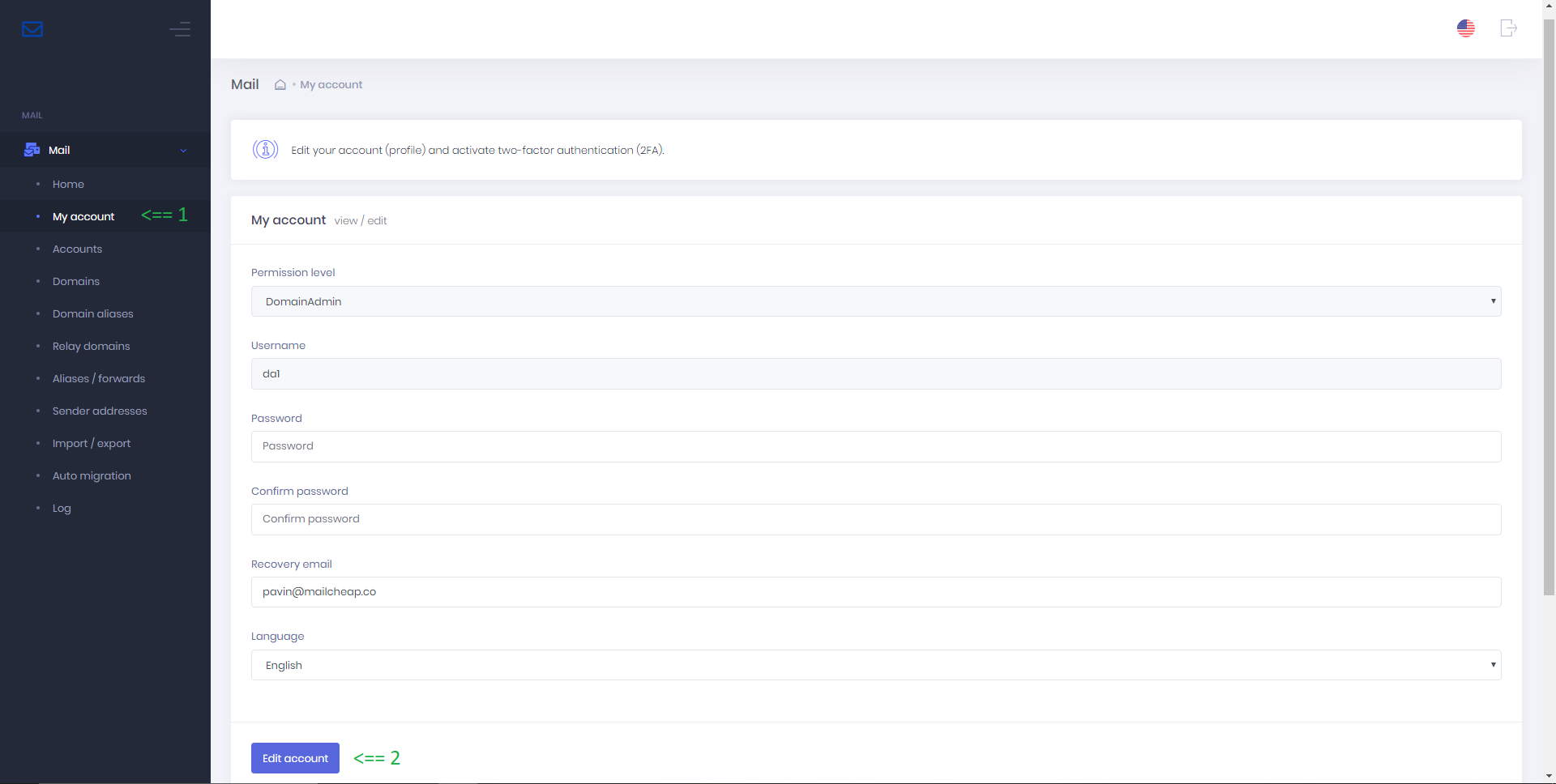Toggle the sidebar collapse hamburger icon

tap(180, 30)
